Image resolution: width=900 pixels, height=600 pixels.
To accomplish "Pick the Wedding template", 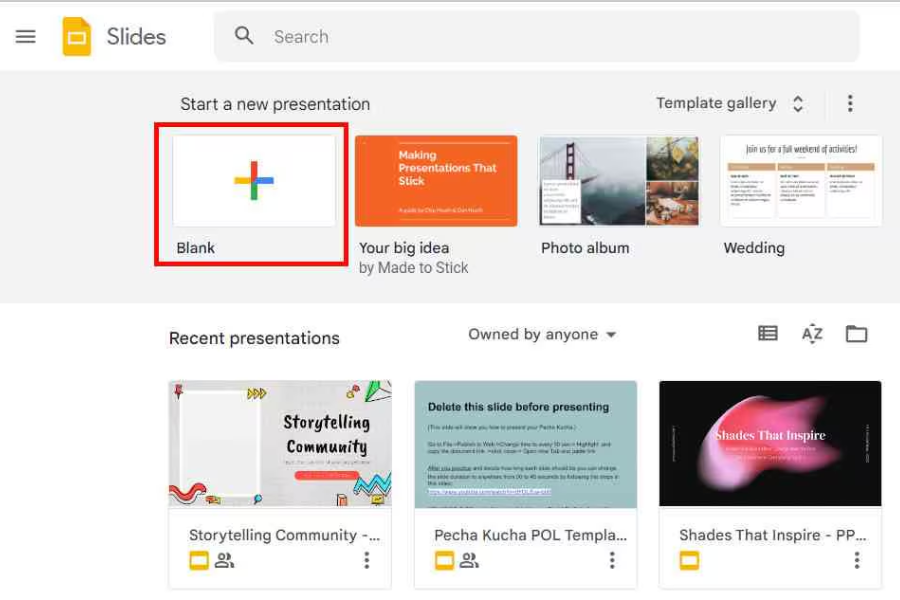I will (801, 181).
